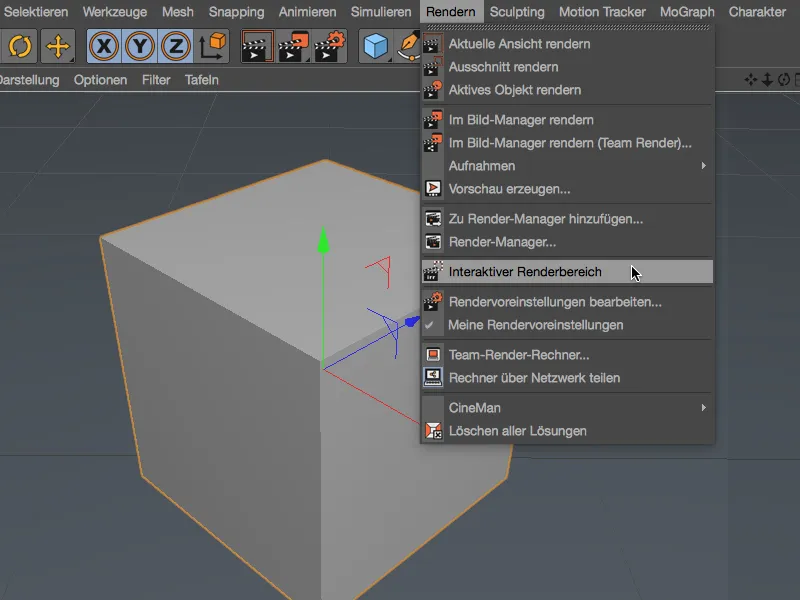Screen dimensions: 800x600
Task: Open the Mesh menu
Action: [178, 12]
